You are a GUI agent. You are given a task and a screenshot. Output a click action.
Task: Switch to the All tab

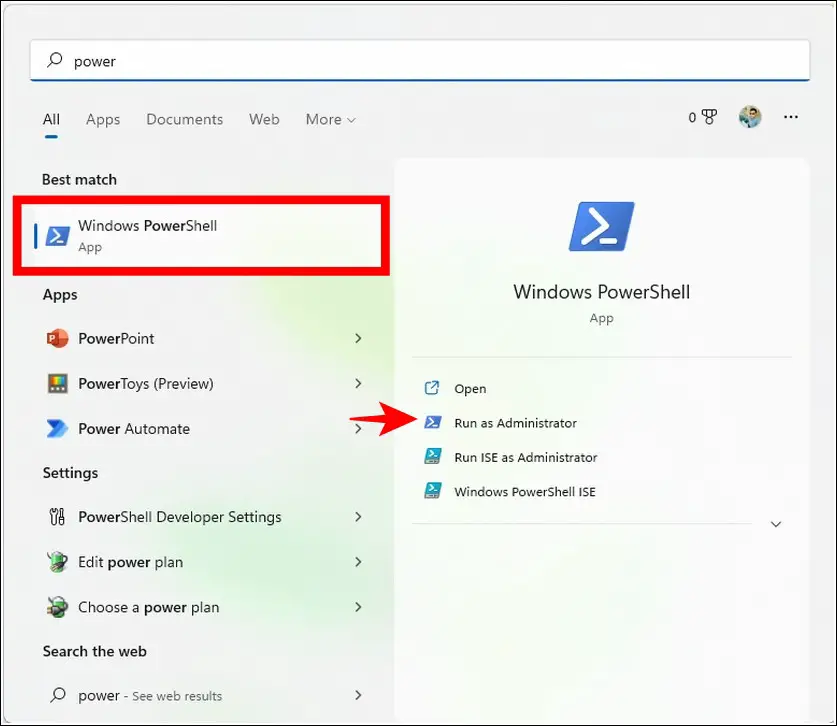pos(51,119)
